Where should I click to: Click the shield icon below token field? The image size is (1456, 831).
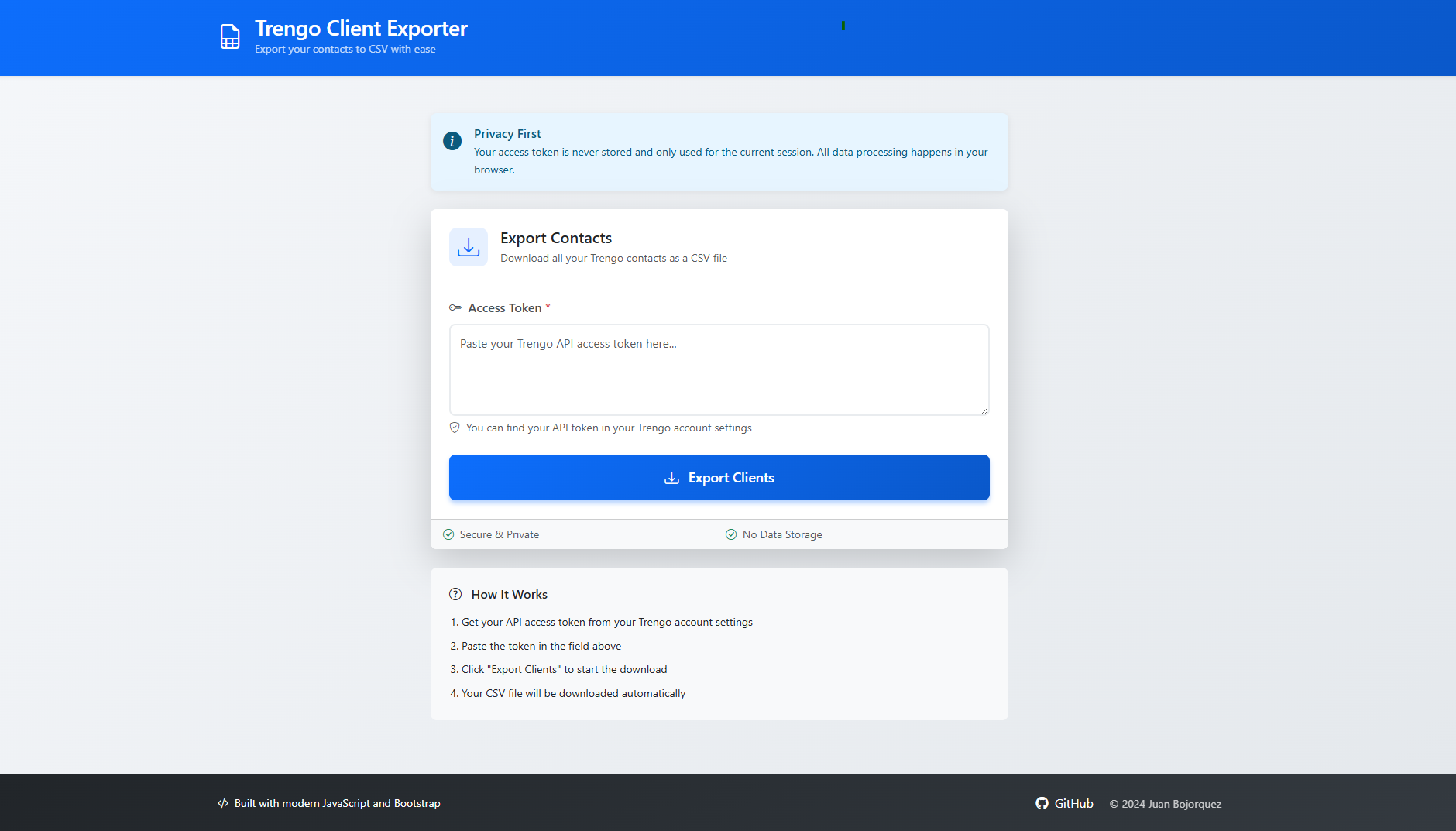coord(455,428)
